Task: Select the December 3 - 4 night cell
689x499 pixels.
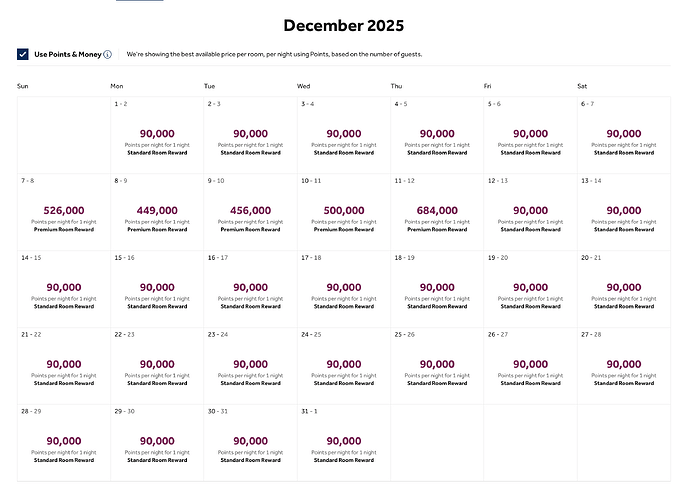Action: point(343,135)
